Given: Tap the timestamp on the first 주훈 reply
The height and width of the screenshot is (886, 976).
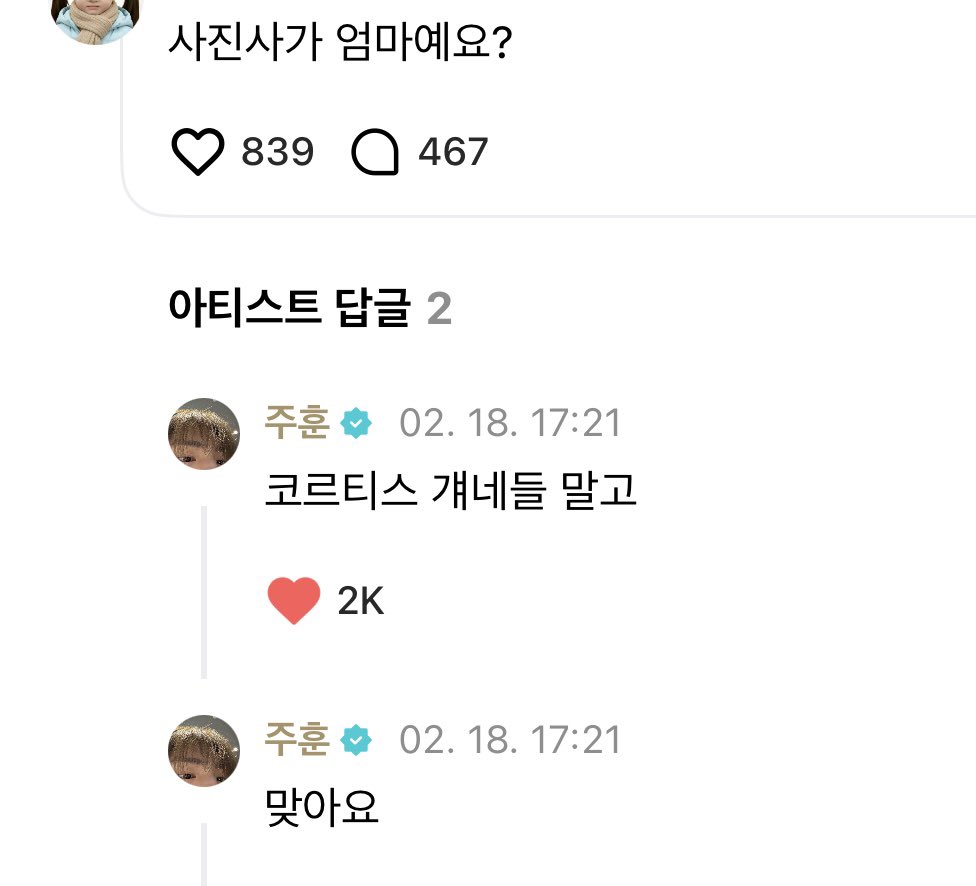Looking at the screenshot, I should click(x=510, y=424).
